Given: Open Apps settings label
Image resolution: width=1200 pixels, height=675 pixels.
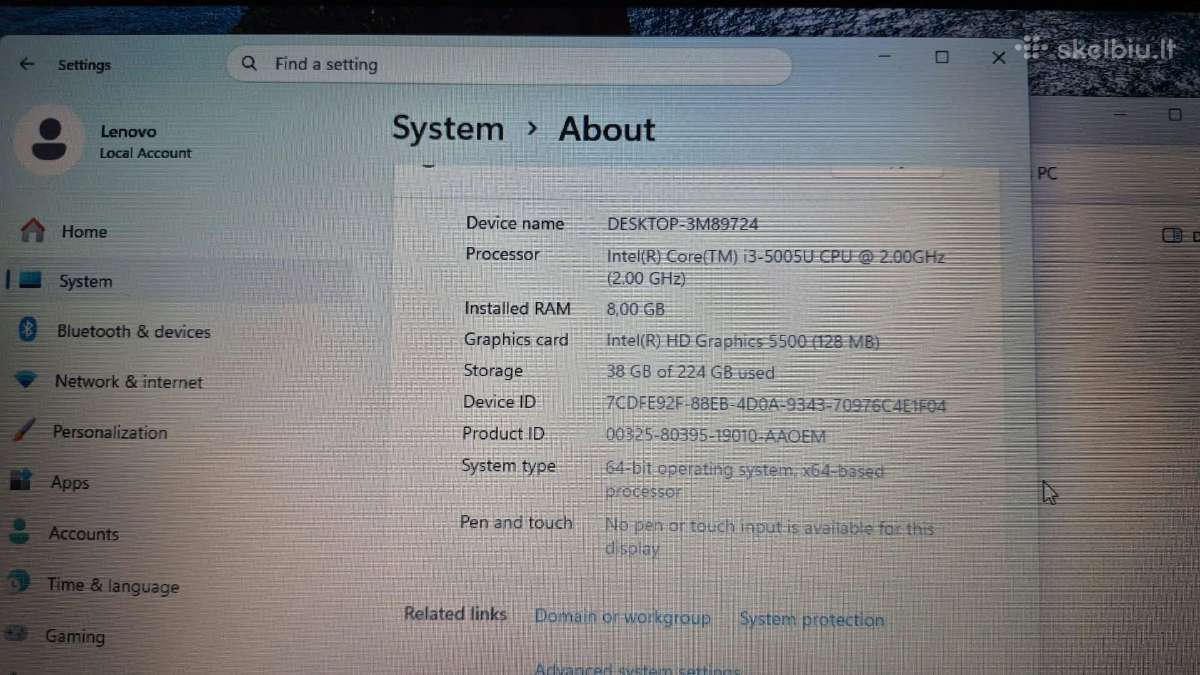Looking at the screenshot, I should pyautogui.click(x=70, y=483).
